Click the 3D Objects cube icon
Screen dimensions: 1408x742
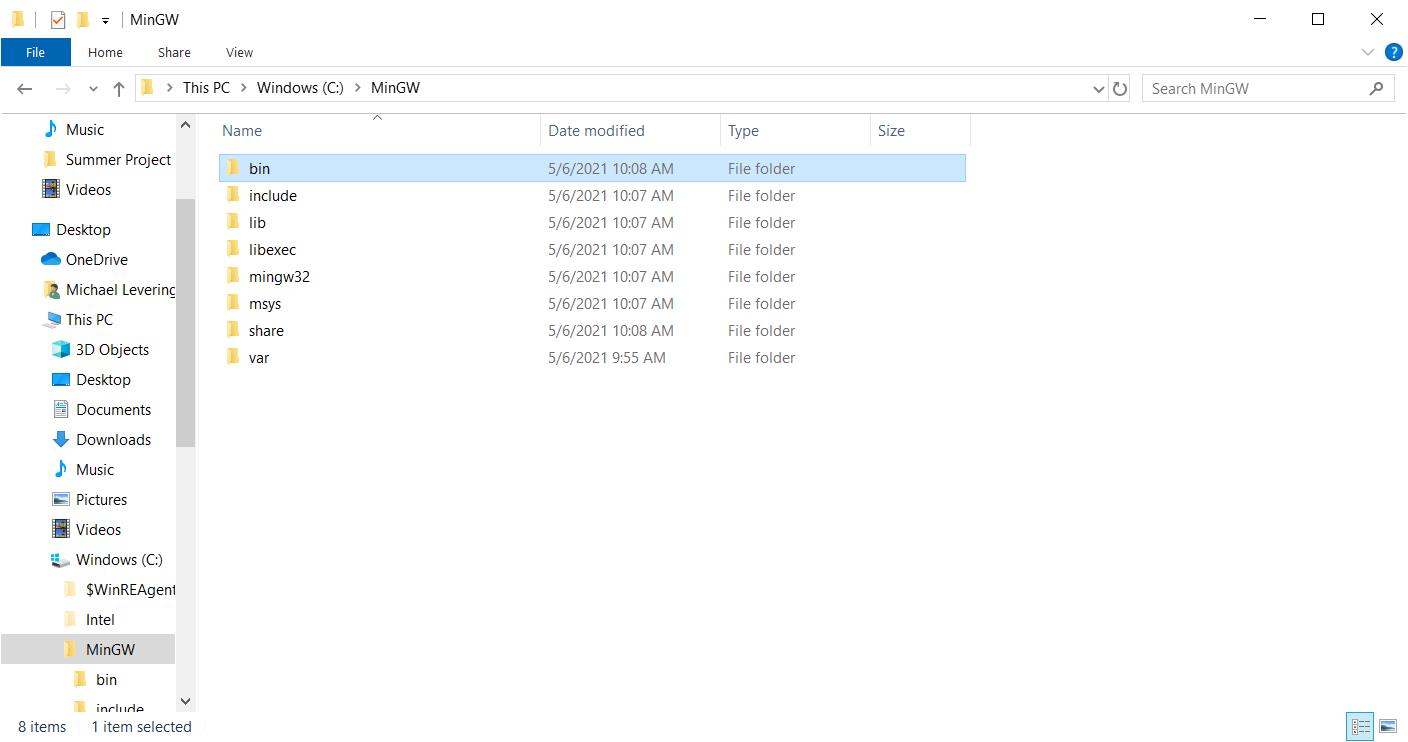point(60,349)
